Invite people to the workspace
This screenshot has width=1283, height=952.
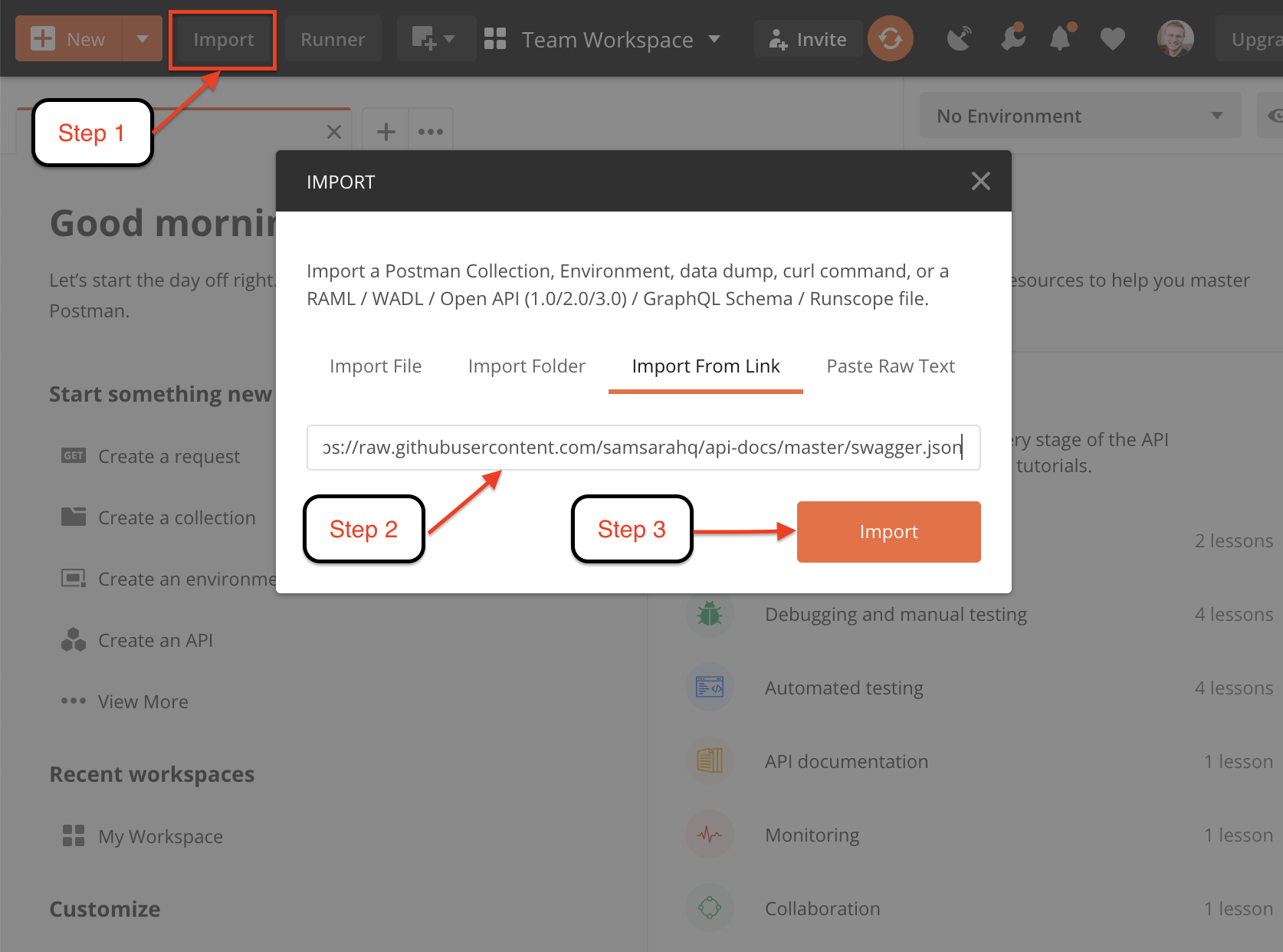click(808, 39)
